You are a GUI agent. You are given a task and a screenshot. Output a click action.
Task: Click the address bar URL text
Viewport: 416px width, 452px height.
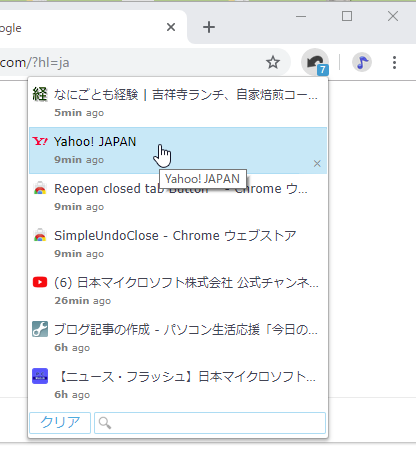pyautogui.click(x=35, y=63)
